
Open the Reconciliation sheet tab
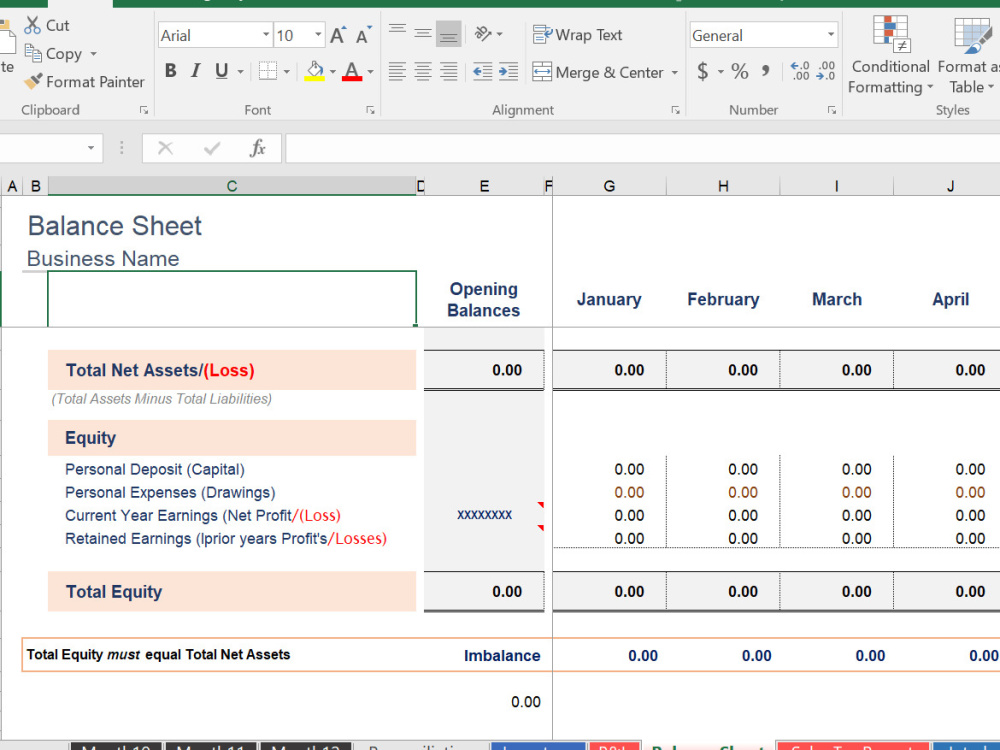point(422,744)
